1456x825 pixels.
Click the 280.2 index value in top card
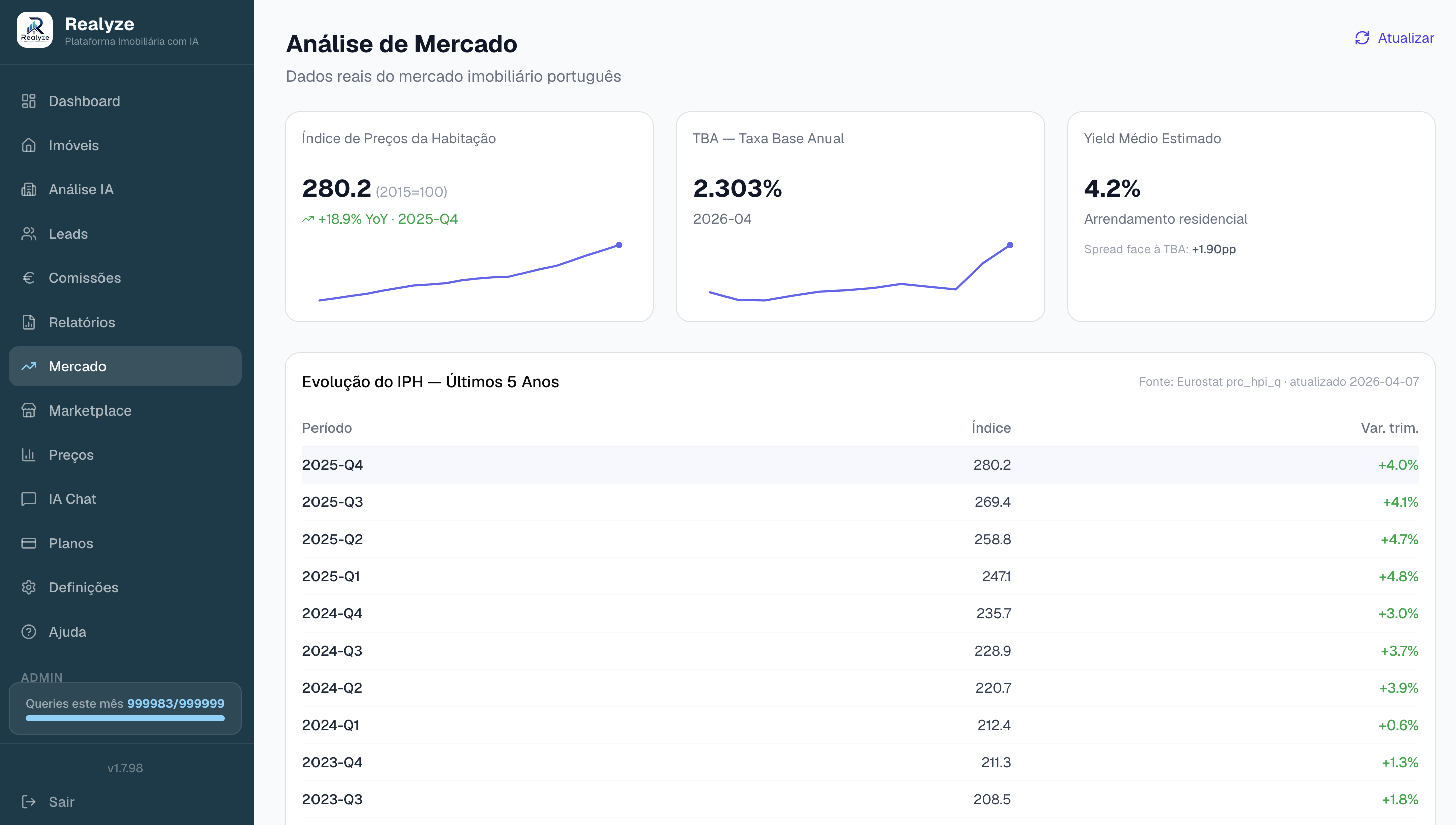337,189
